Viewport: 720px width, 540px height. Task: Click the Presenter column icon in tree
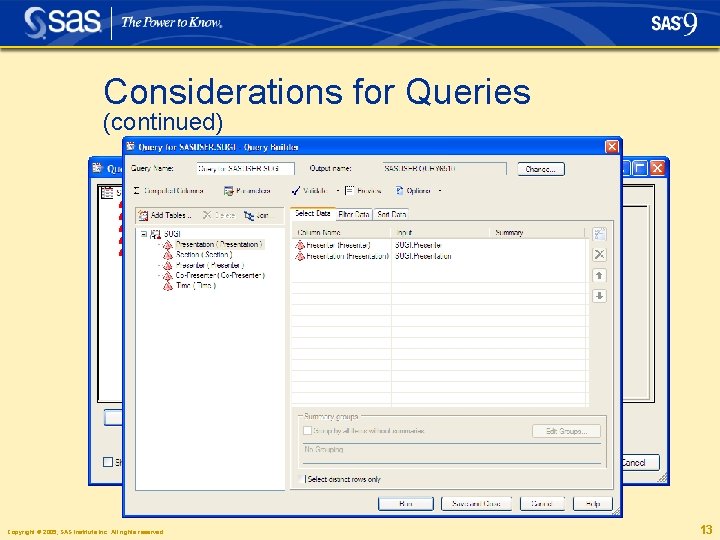pos(168,265)
